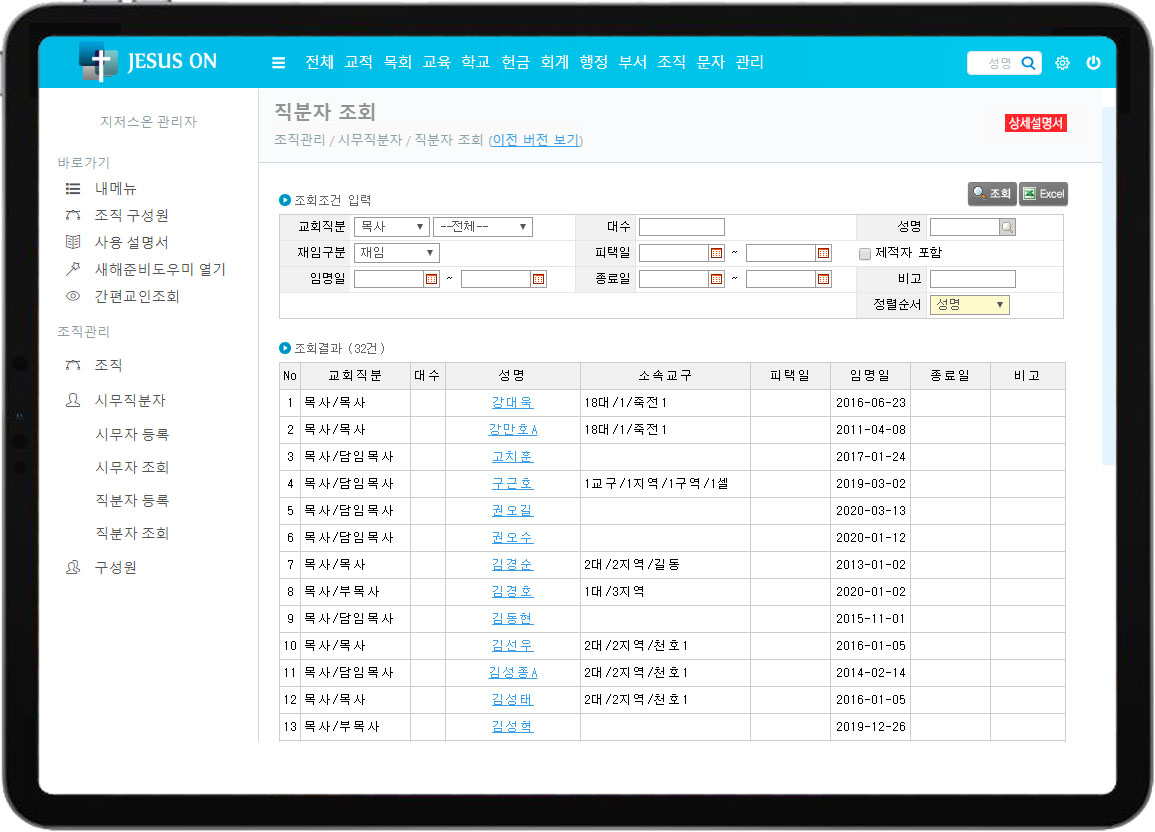Click the settings gear icon

coord(1062,63)
